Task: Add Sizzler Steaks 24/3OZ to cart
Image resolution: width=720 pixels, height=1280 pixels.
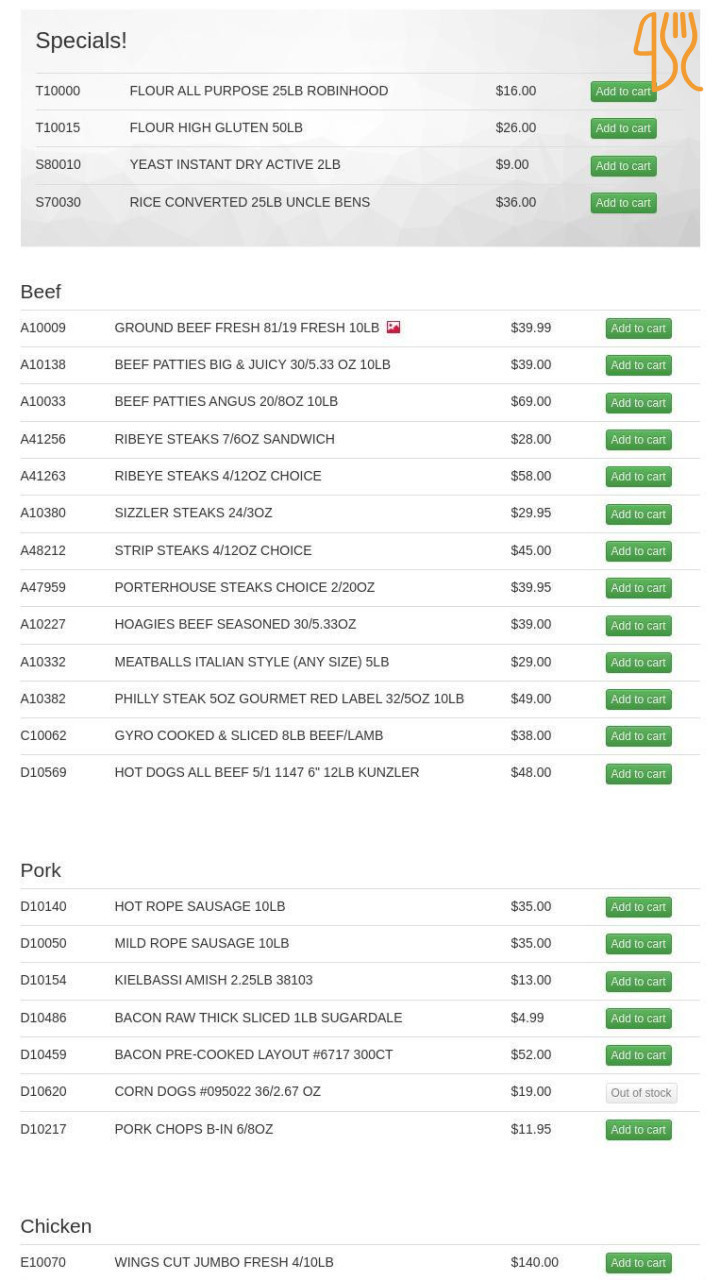Action: point(638,514)
